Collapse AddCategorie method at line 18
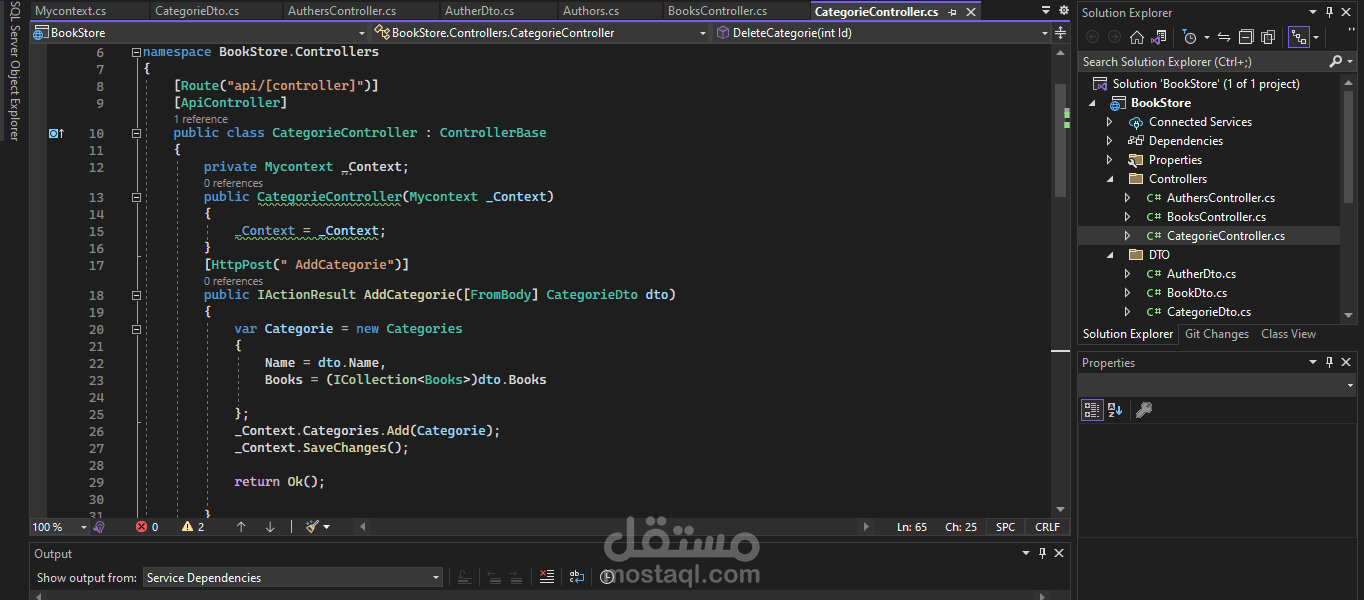 [x=136, y=295]
